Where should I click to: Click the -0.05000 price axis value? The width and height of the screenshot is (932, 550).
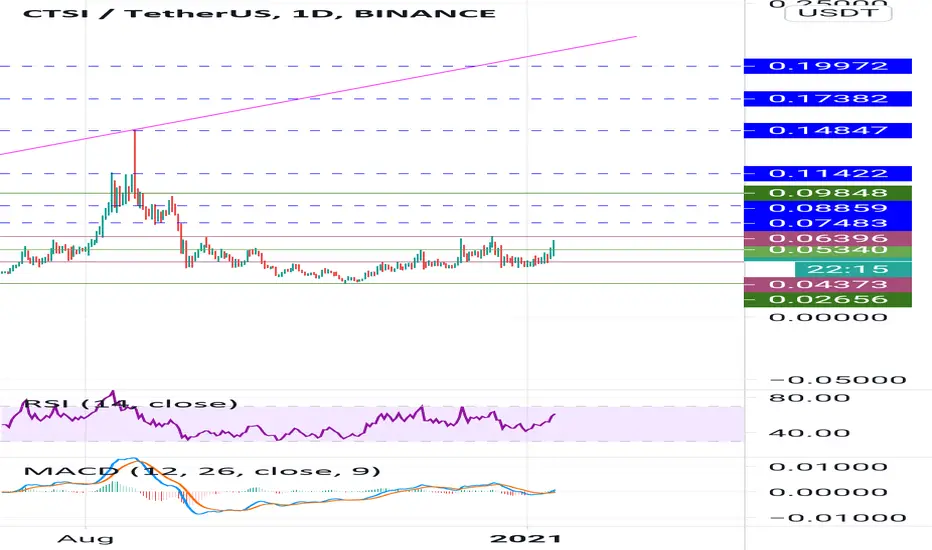click(x=838, y=380)
